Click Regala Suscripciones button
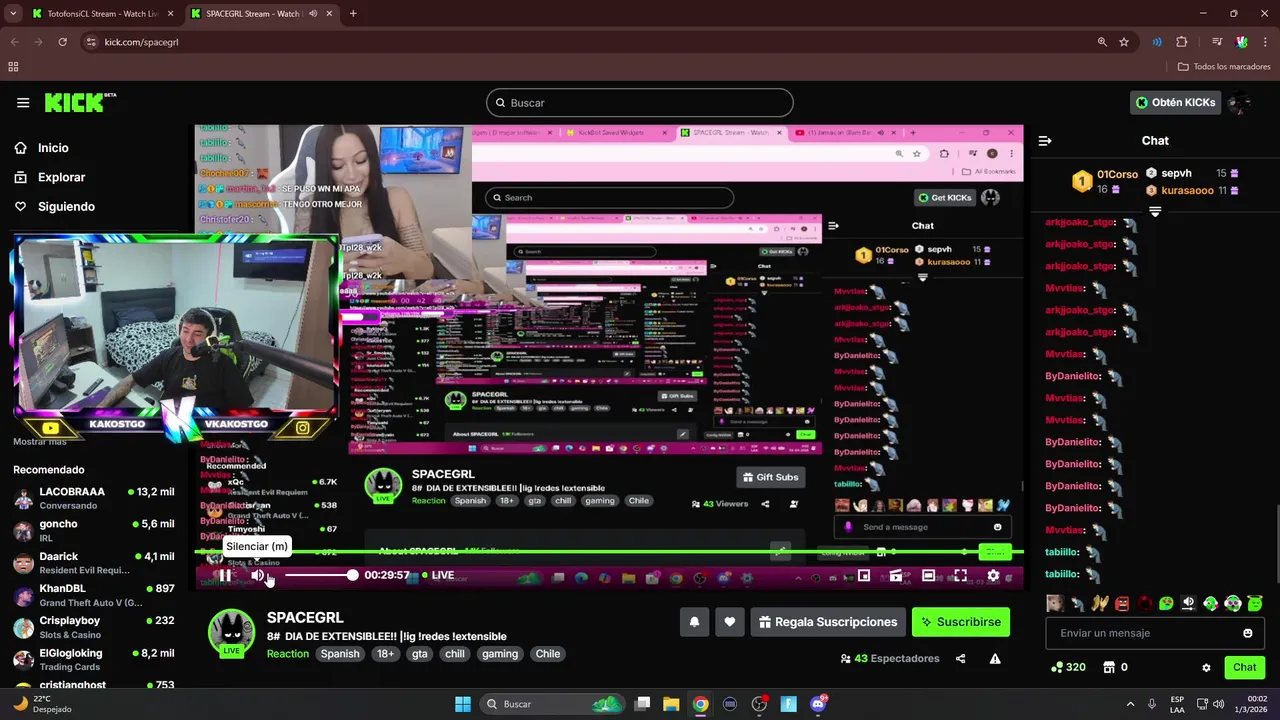 828,622
